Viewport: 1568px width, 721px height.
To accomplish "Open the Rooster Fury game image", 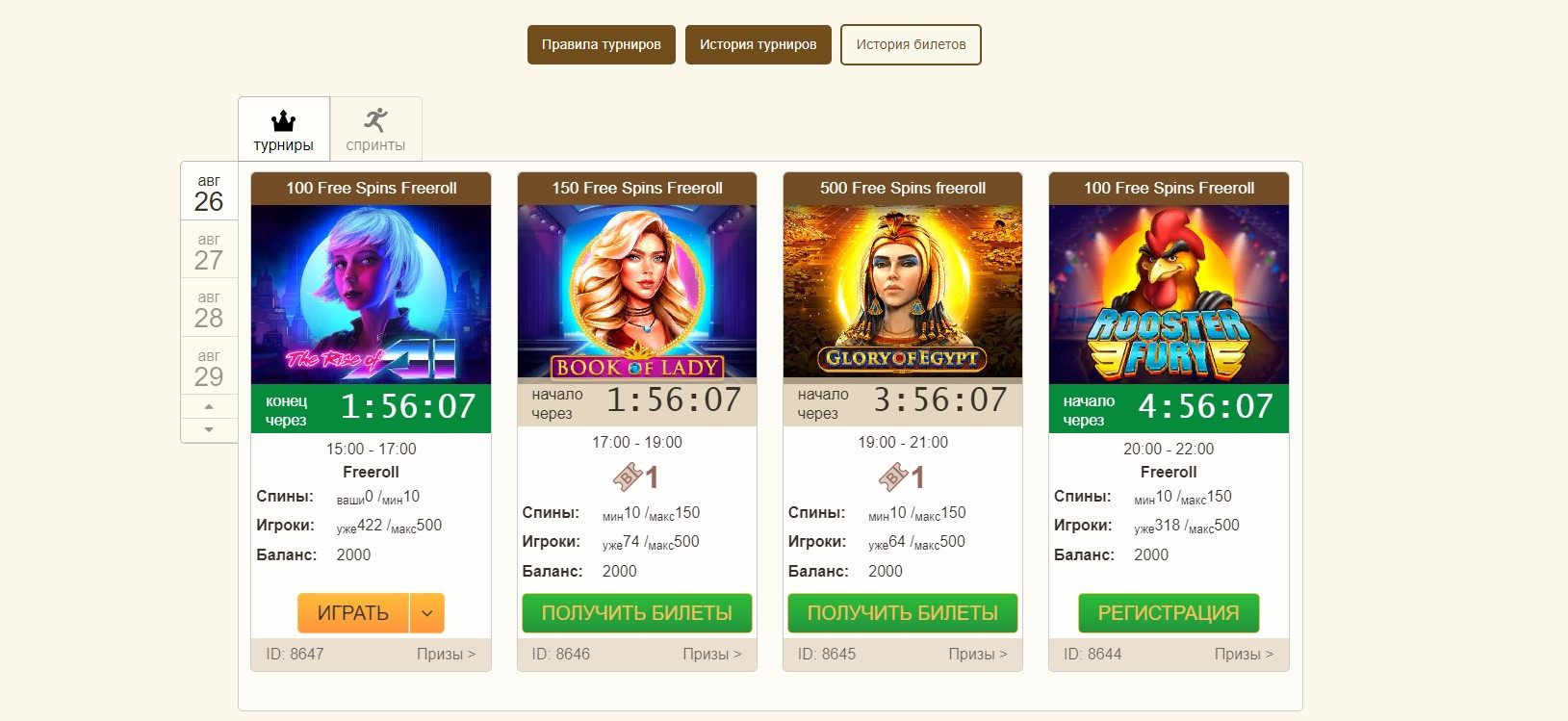I will tap(1169, 295).
